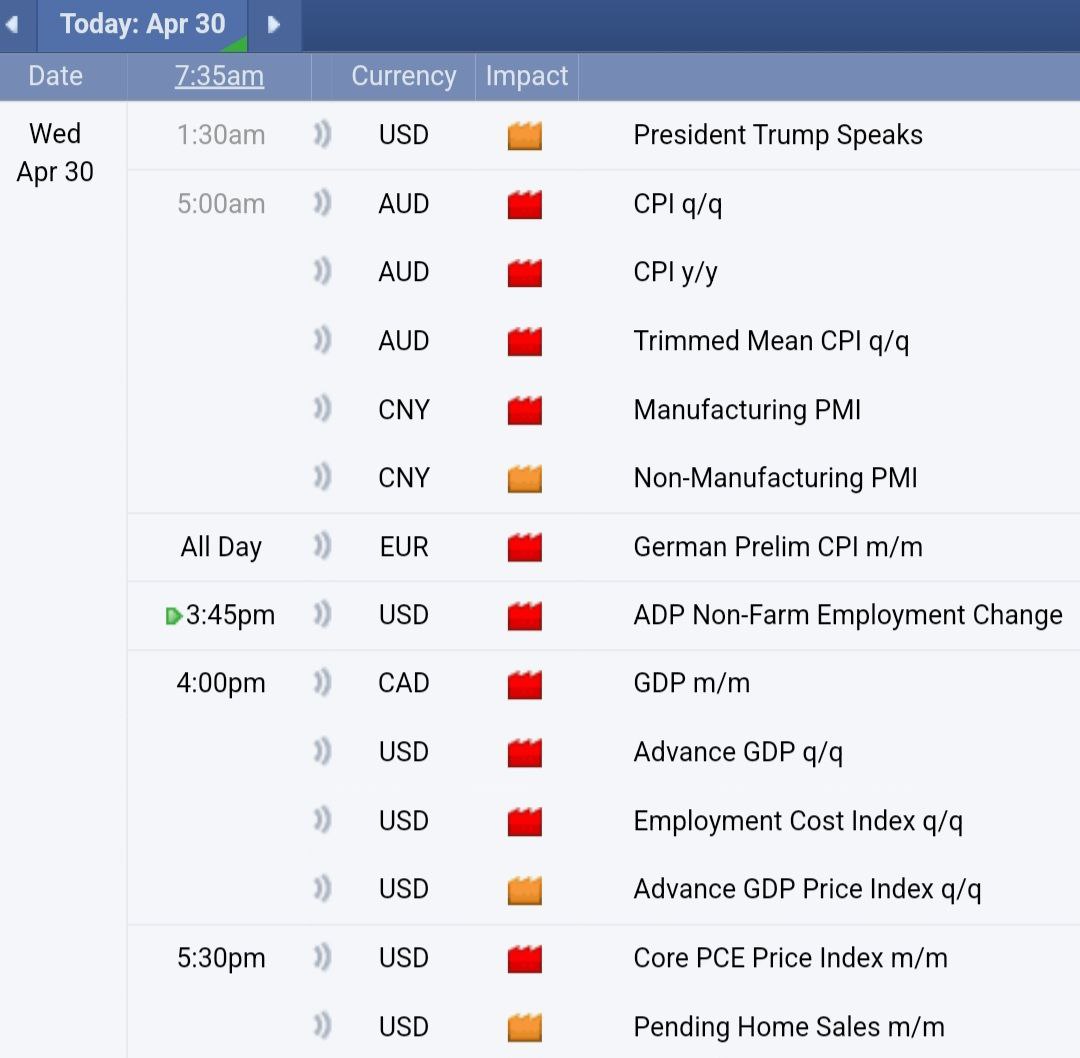1080x1058 pixels.
Task: Click orange impact icon for President Trump Speaks
Action: (525, 135)
